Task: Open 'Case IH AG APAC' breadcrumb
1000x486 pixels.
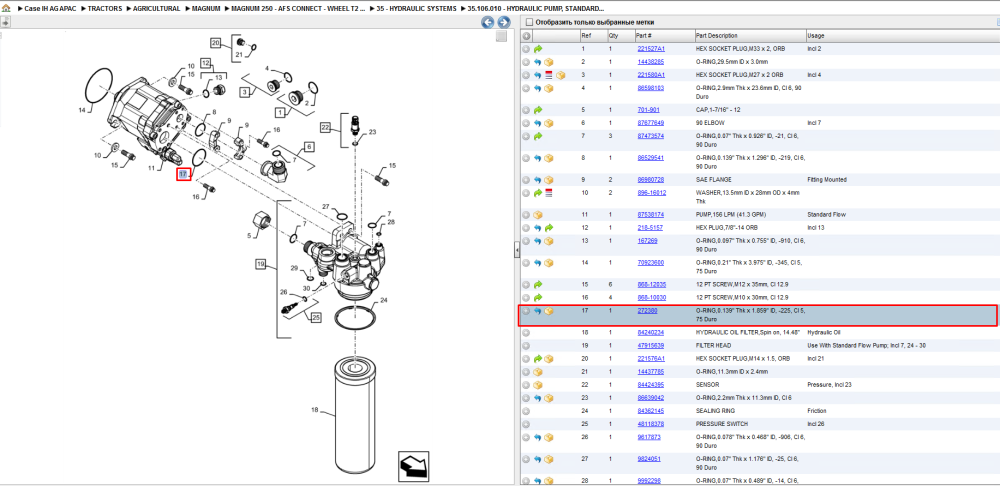Action: pos(50,9)
